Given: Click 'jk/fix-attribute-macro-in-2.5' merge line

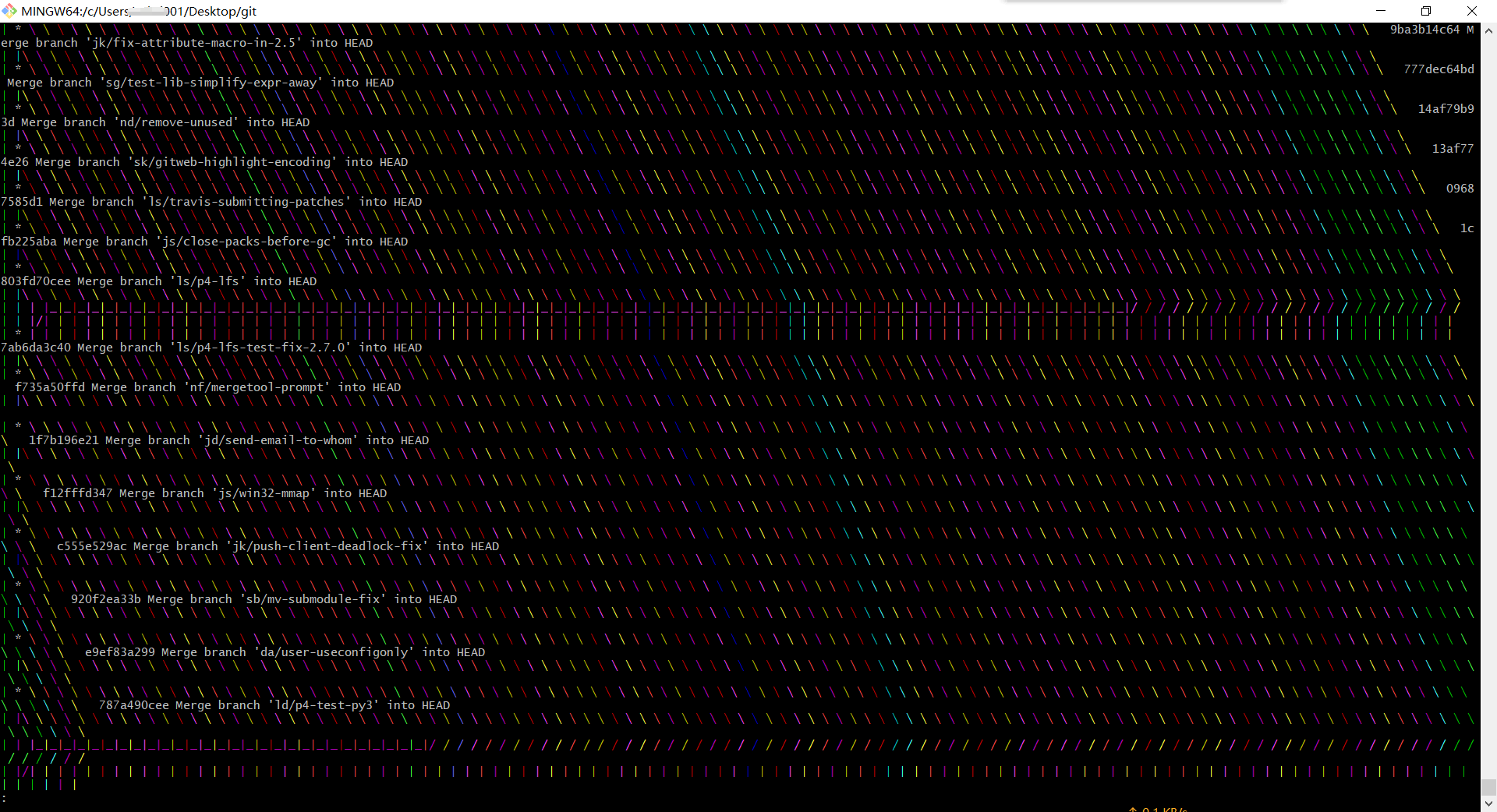Looking at the screenshot, I should 187,43.
